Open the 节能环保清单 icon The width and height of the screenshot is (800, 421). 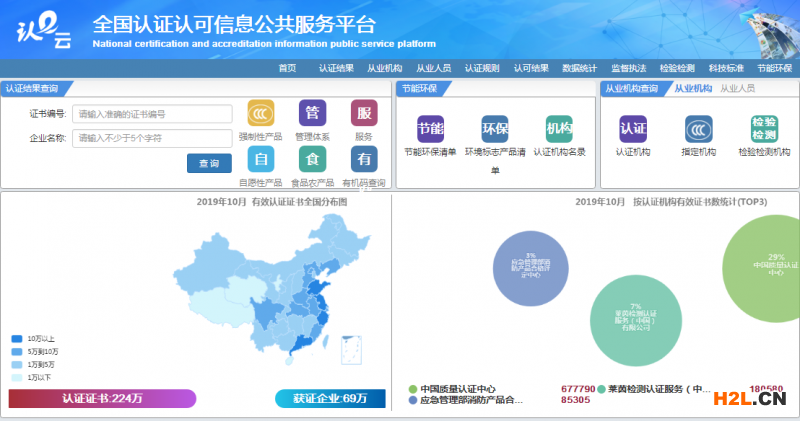430,129
